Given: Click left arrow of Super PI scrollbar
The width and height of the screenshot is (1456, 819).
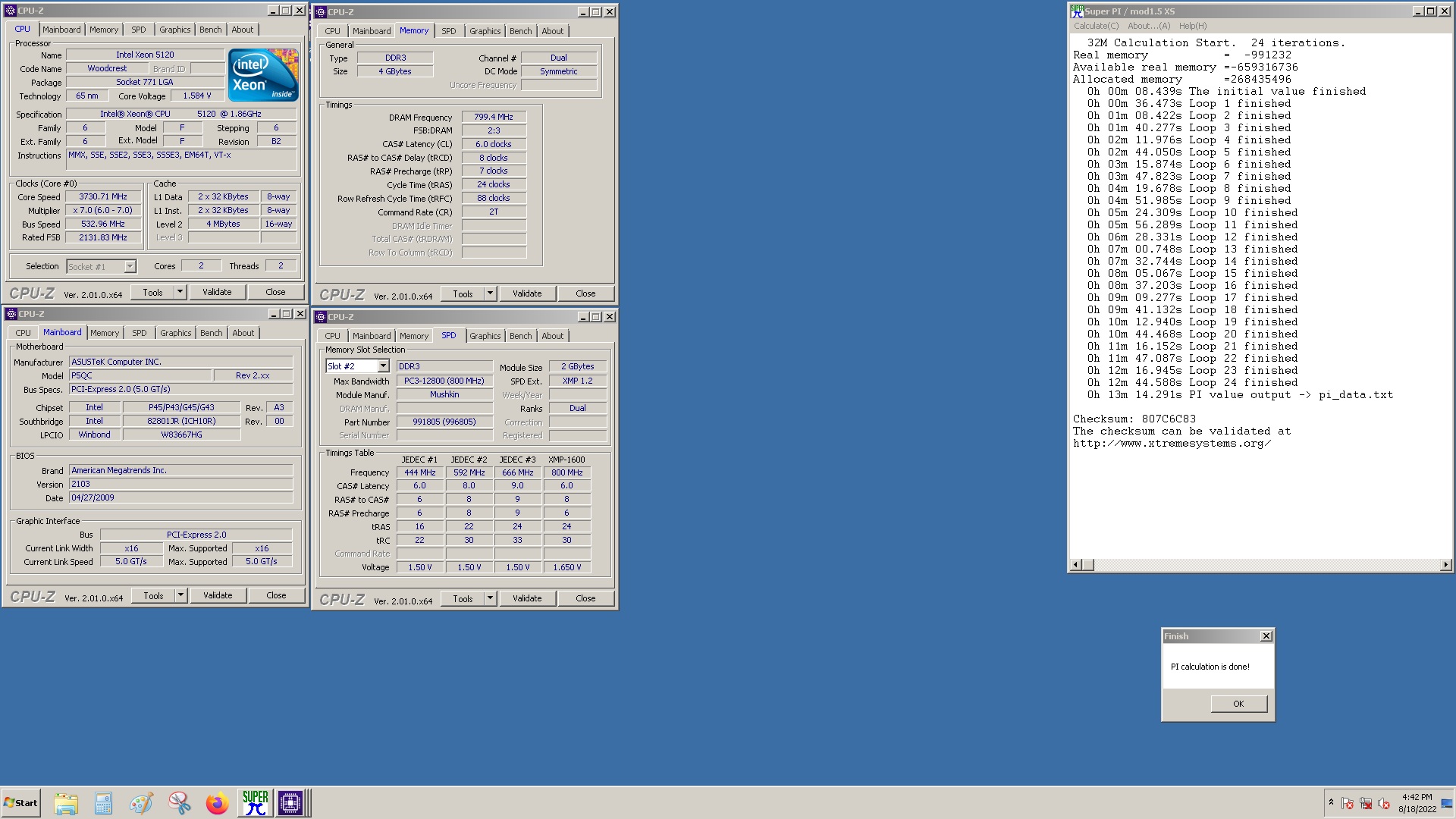Looking at the screenshot, I should pos(1075,565).
